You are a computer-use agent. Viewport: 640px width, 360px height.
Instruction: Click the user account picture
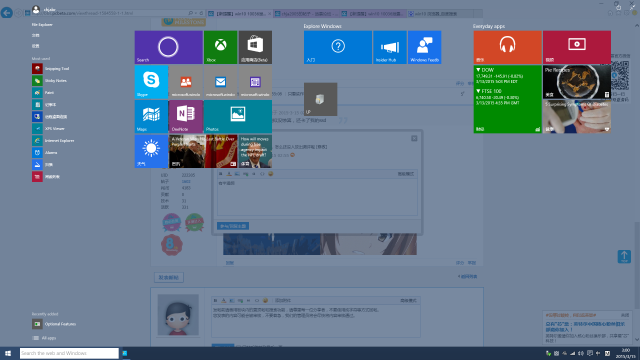point(36,9)
